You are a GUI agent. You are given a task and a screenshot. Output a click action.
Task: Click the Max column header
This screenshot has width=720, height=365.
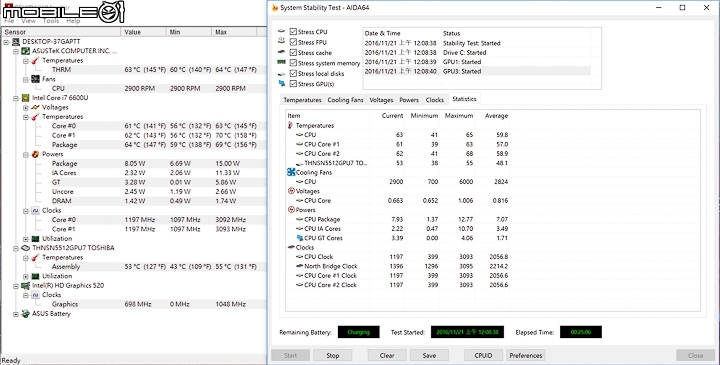234,32
